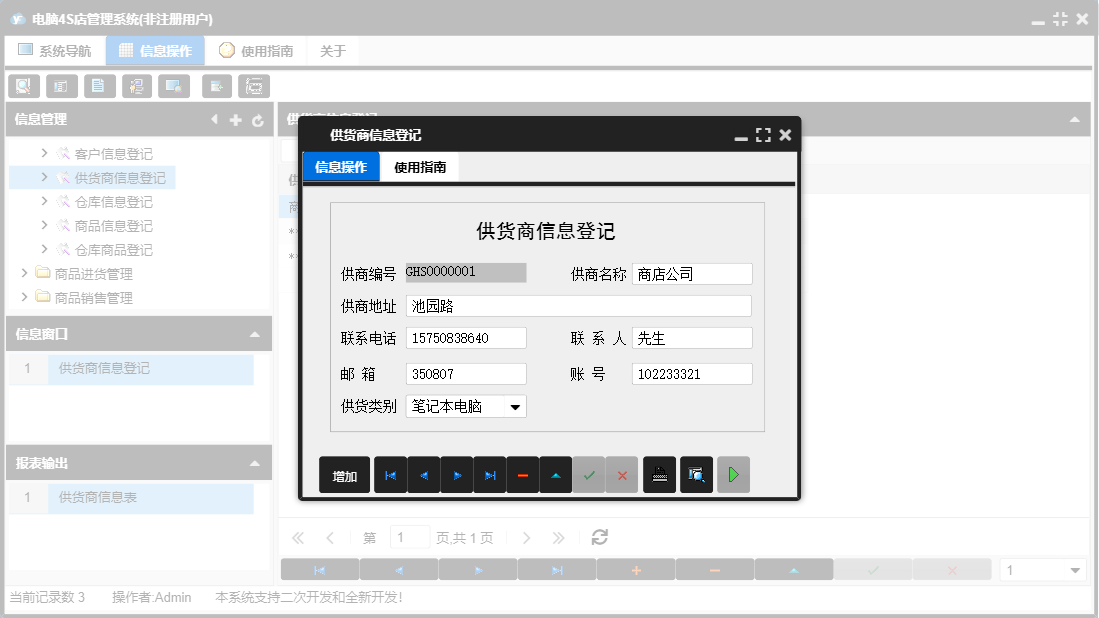Click the document toolbar icon
The height and width of the screenshot is (618, 1099).
[x=99, y=86]
